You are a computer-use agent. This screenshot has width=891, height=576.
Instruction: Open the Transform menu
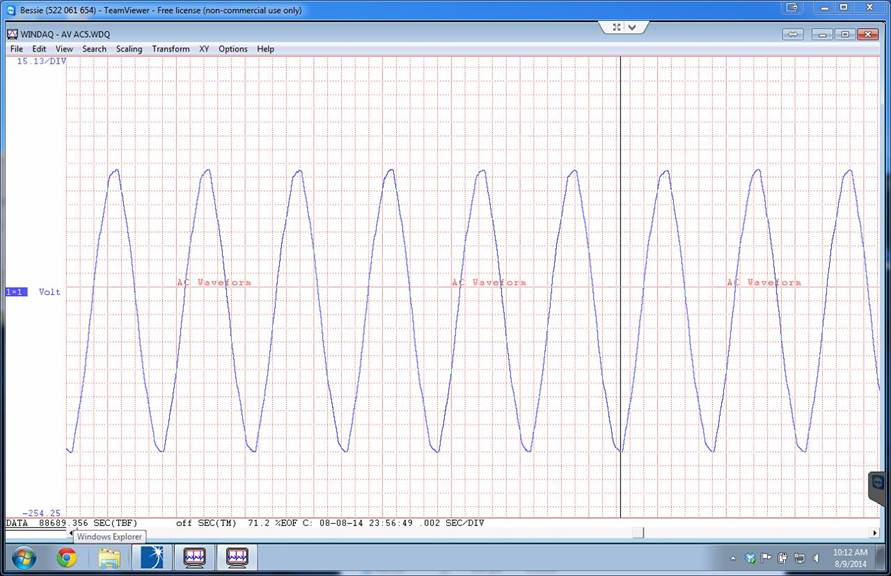coord(170,49)
